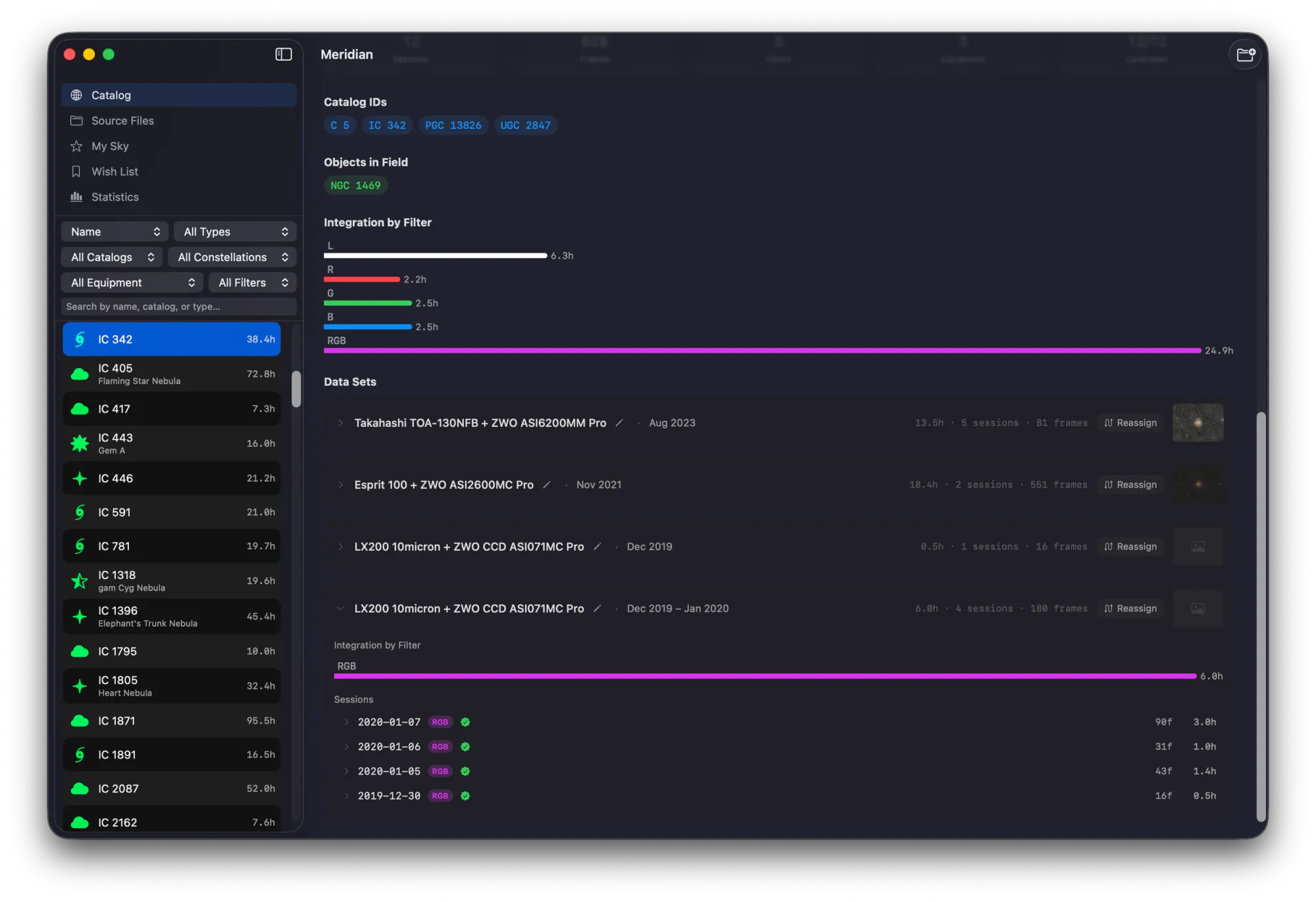
Task: Click pencil edit icon beside Esprit 100
Action: pos(547,485)
